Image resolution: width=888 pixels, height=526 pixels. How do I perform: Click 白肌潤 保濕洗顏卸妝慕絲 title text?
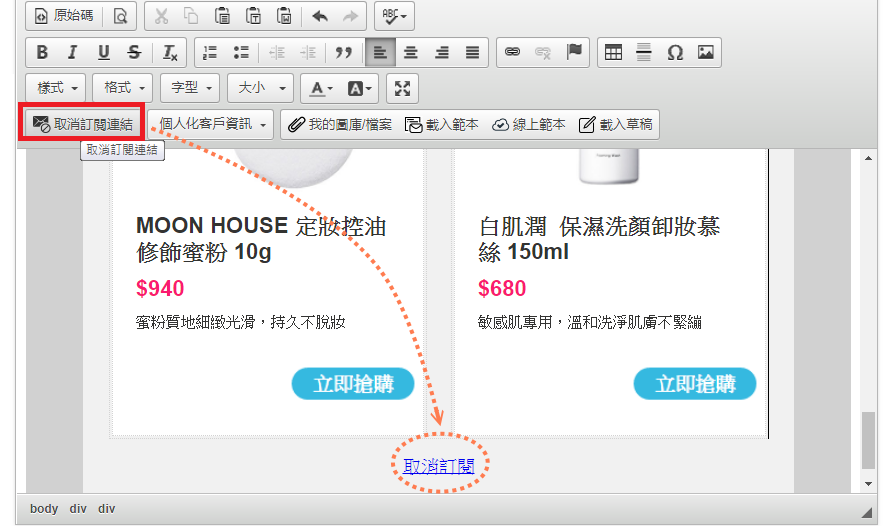pos(599,239)
